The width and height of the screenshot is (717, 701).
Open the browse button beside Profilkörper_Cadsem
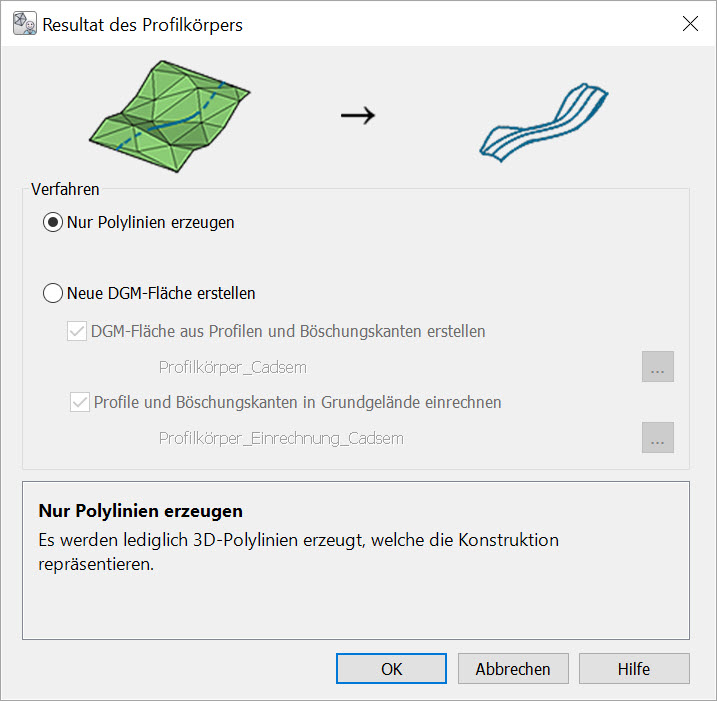coord(657,367)
